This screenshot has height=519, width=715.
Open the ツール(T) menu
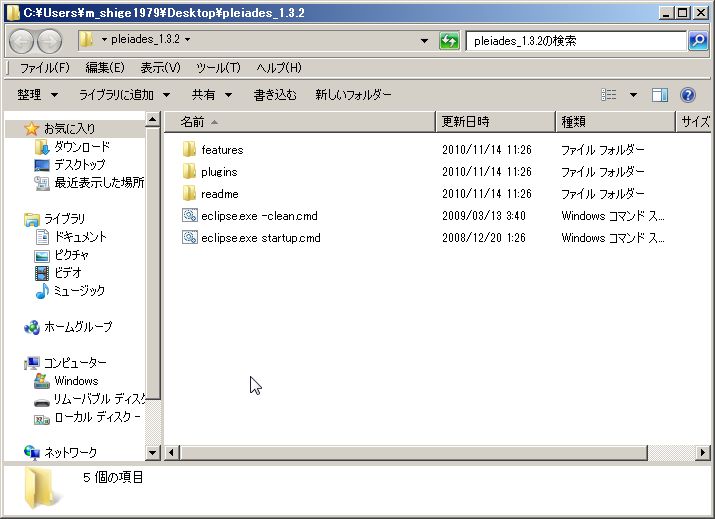[x=218, y=68]
